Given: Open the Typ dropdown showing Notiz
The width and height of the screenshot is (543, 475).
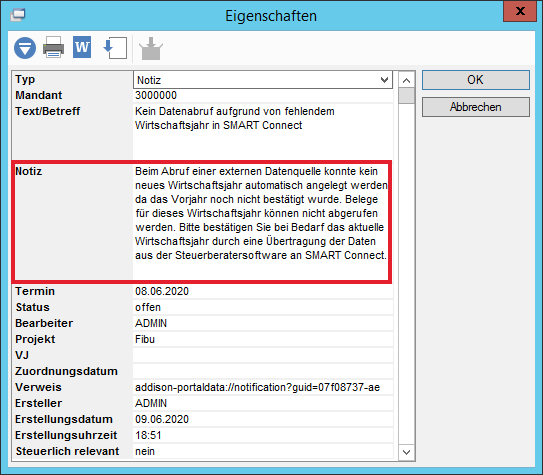Looking at the screenshot, I should tap(263, 80).
